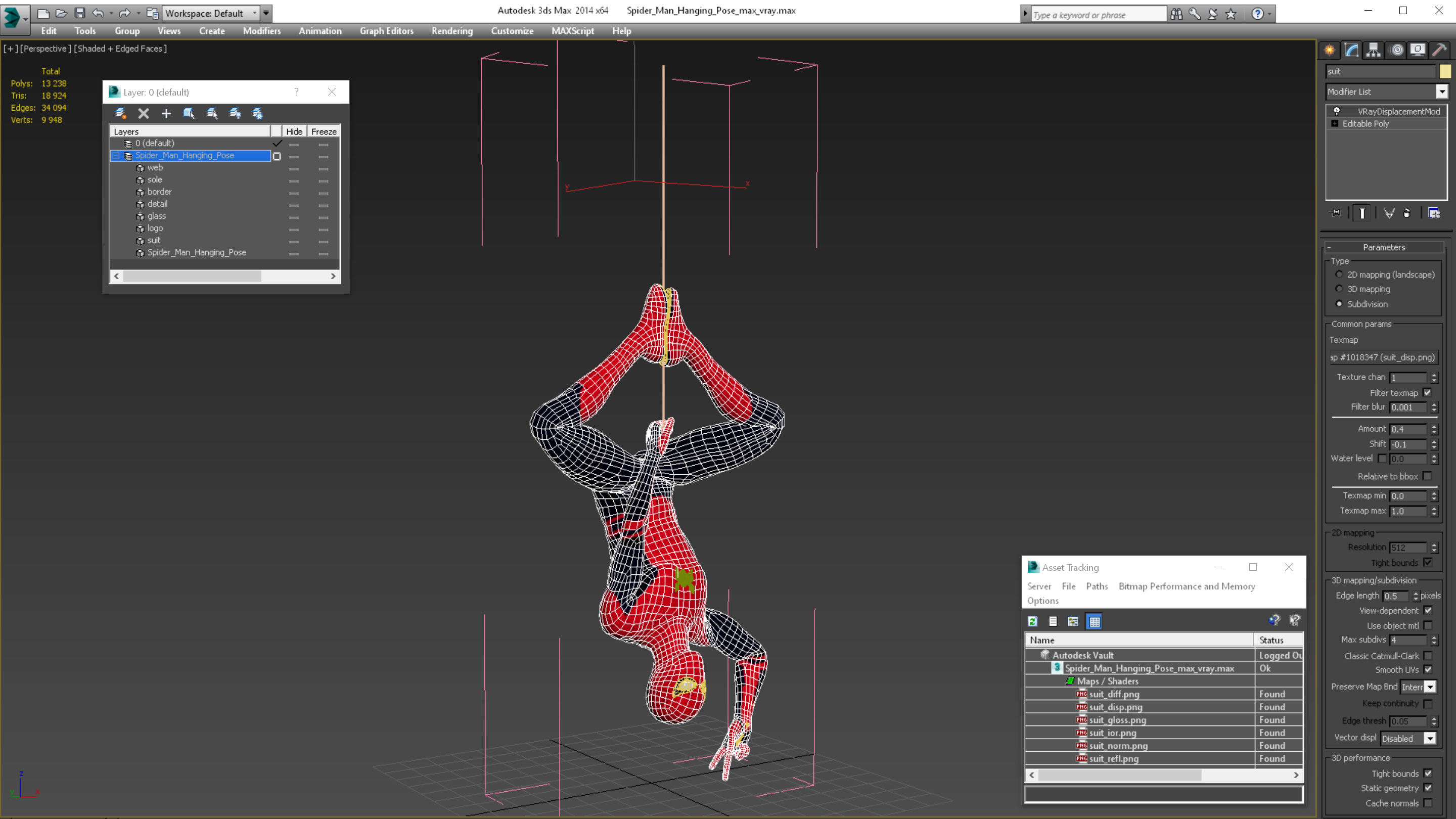The image size is (1456, 819).
Task: Open the Graph Editors menu
Action: (x=387, y=31)
